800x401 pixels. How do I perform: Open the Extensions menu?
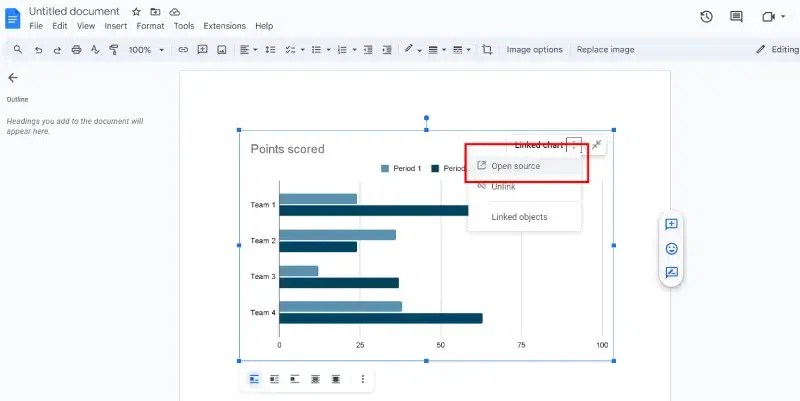[x=224, y=26]
